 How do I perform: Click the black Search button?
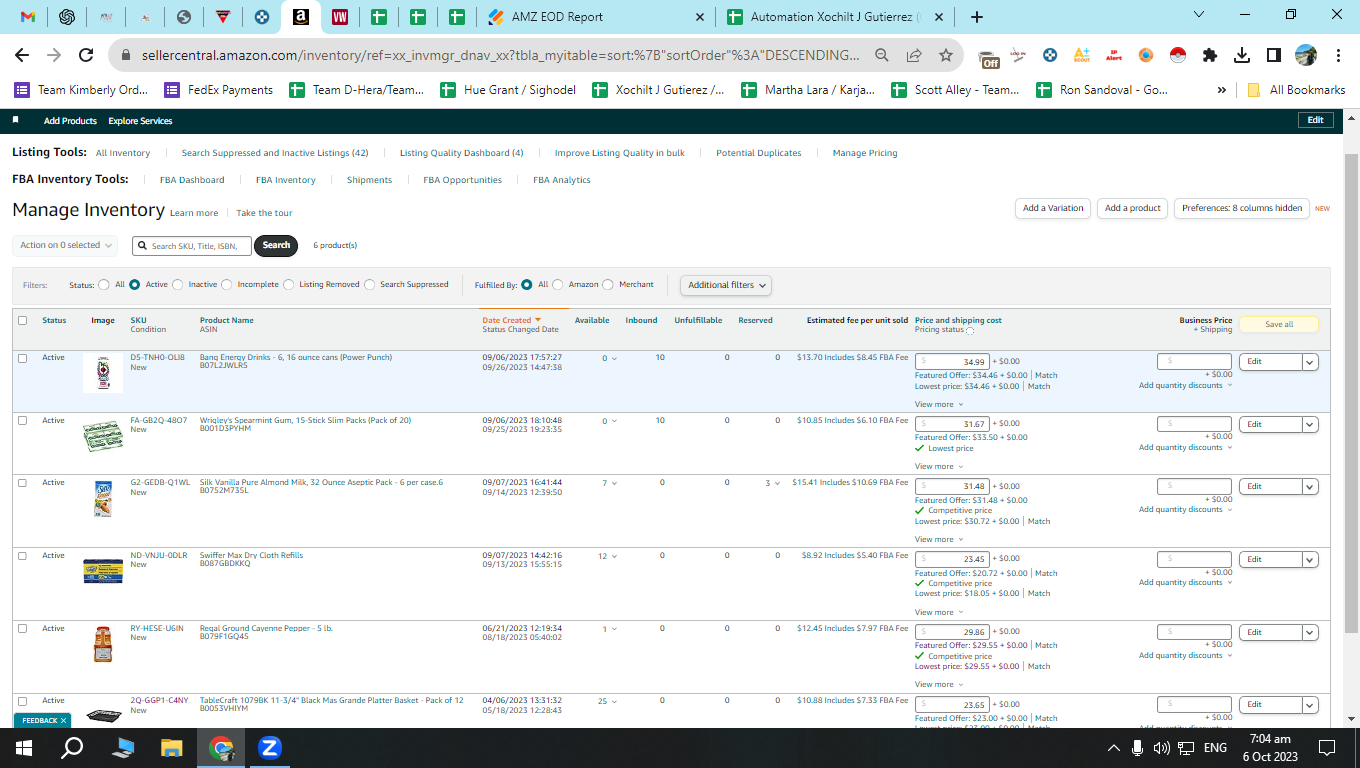pyautogui.click(x=276, y=245)
